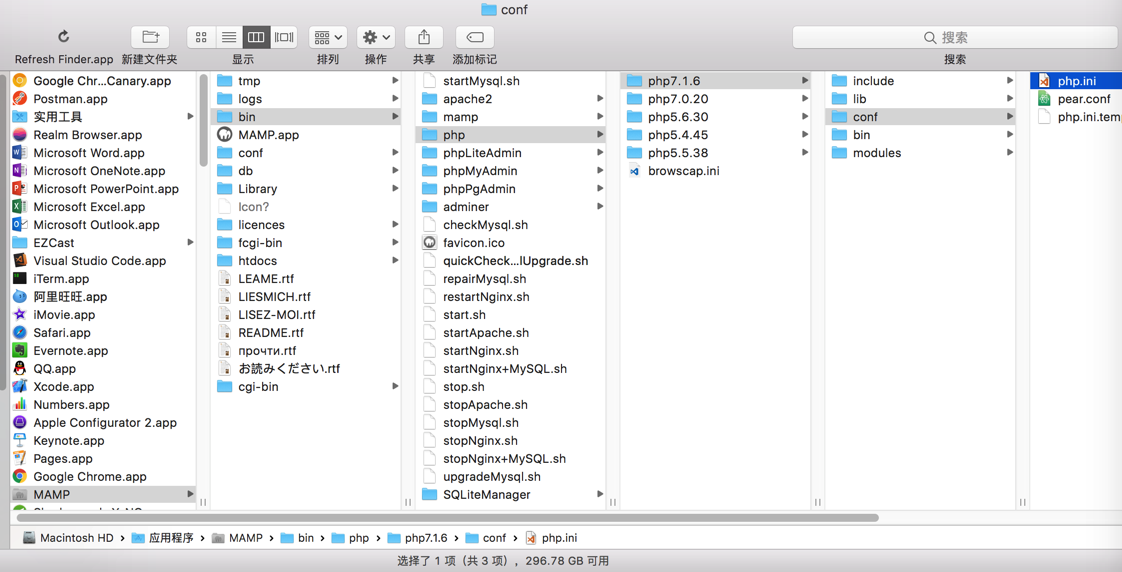1122x572 pixels.
Task: Select the Google Chrome.app icon
Action: tap(20, 477)
